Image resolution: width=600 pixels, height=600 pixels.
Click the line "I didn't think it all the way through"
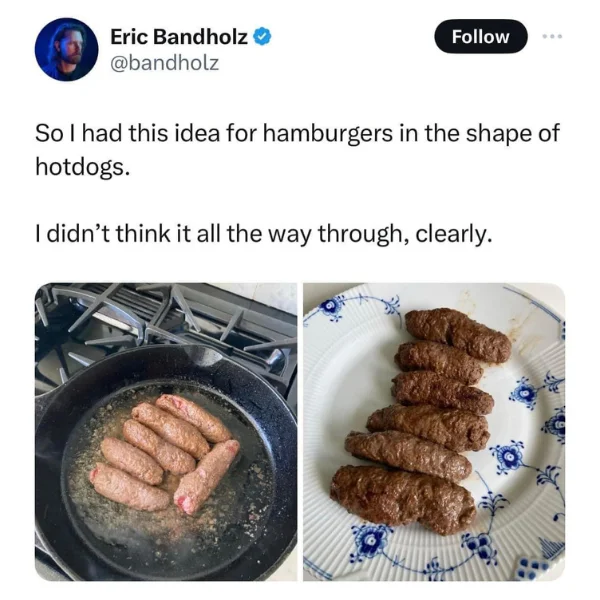tap(262, 233)
